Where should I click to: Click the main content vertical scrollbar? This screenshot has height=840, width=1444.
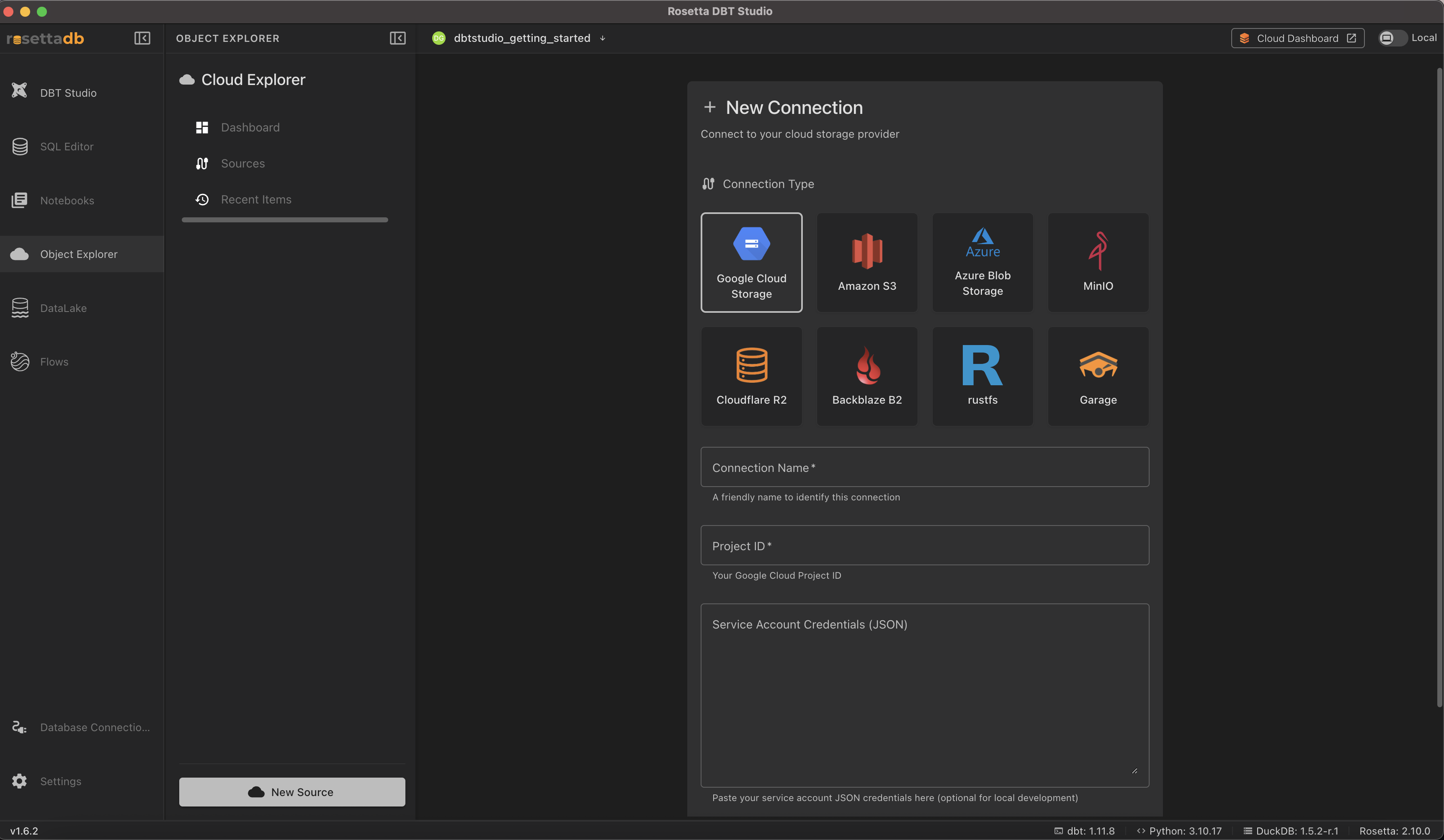tap(1439, 387)
